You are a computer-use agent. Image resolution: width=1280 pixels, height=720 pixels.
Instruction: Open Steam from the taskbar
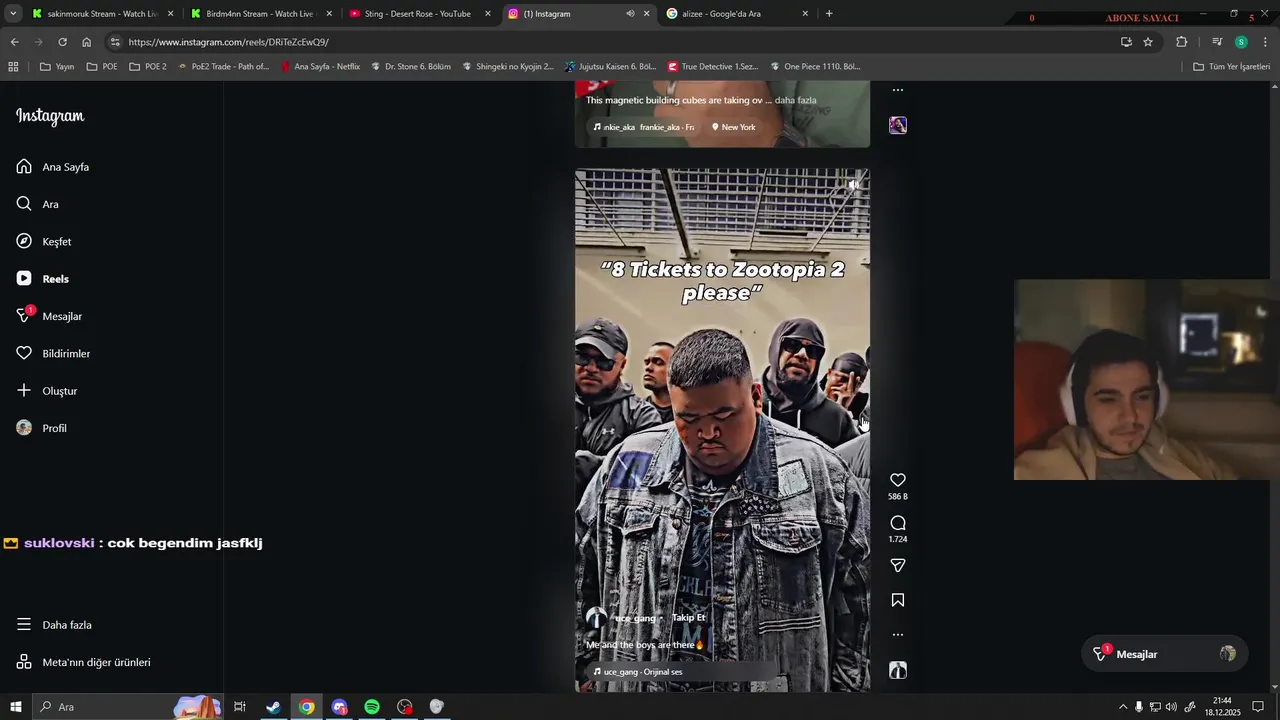(x=273, y=707)
